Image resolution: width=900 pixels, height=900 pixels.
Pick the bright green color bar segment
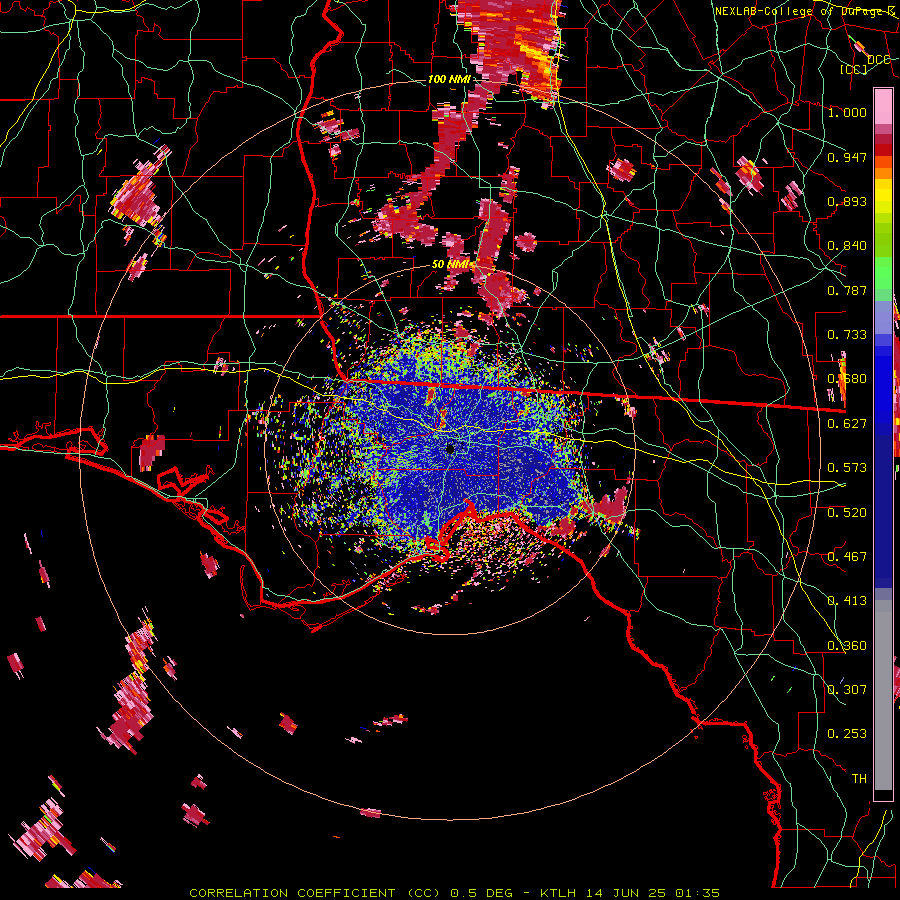[883, 273]
